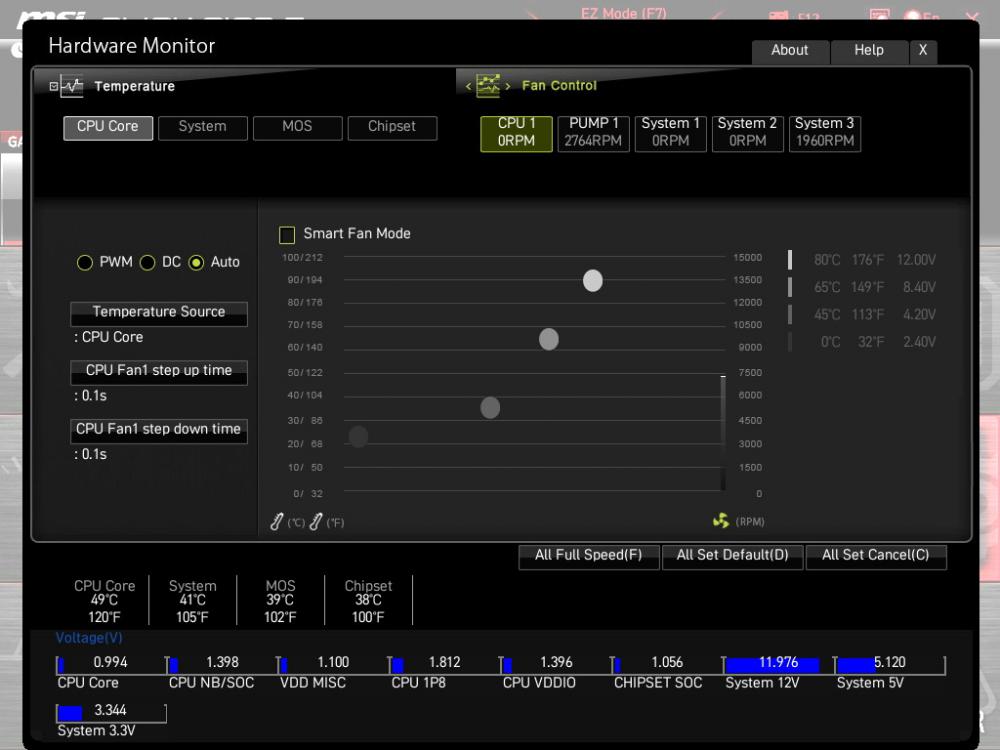Click All Set Default(D) button
Viewport: 1000px width, 750px height.
tap(732, 556)
